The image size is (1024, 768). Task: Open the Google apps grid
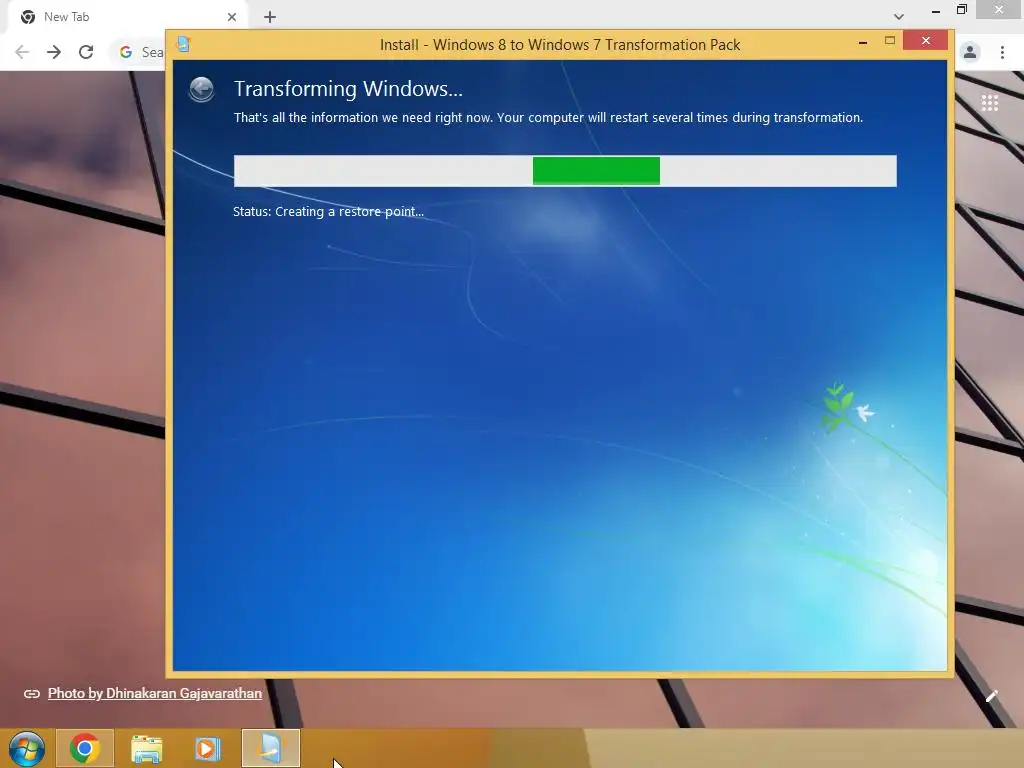click(x=990, y=103)
